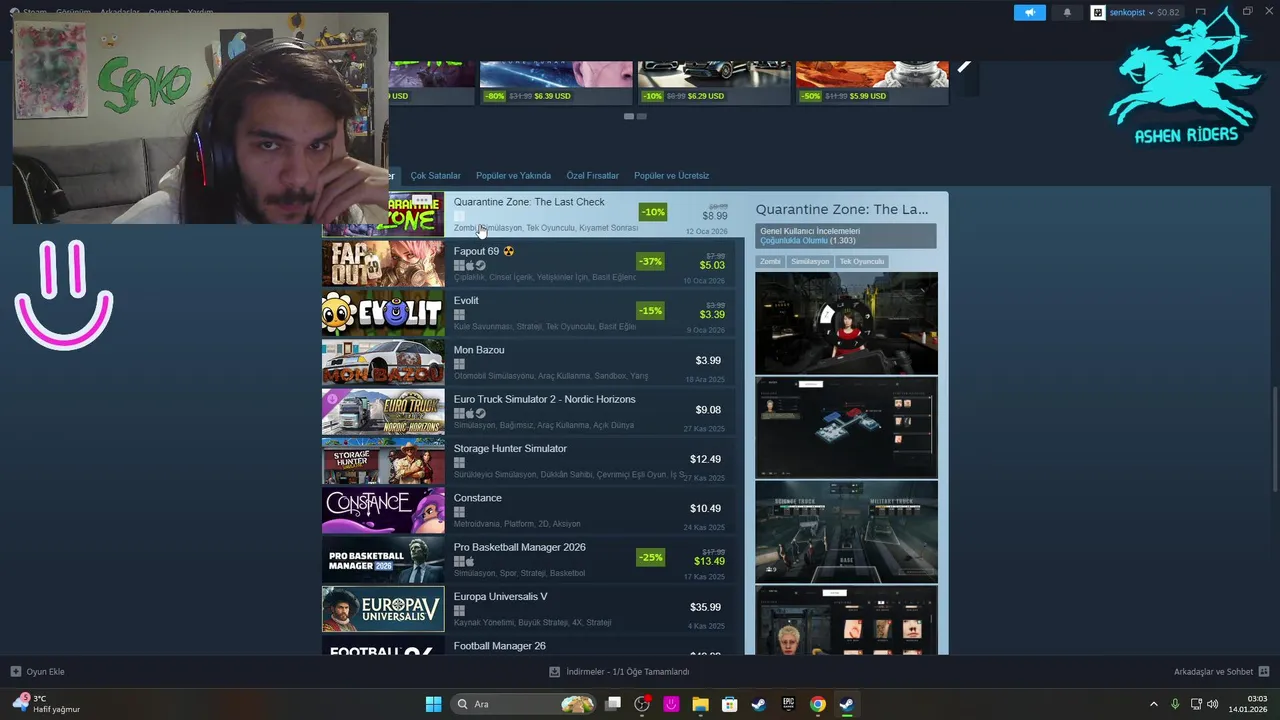Screen dimensions: 1280x720
Task: Open the İndirmeler downloads status
Action: pyautogui.click(x=619, y=672)
